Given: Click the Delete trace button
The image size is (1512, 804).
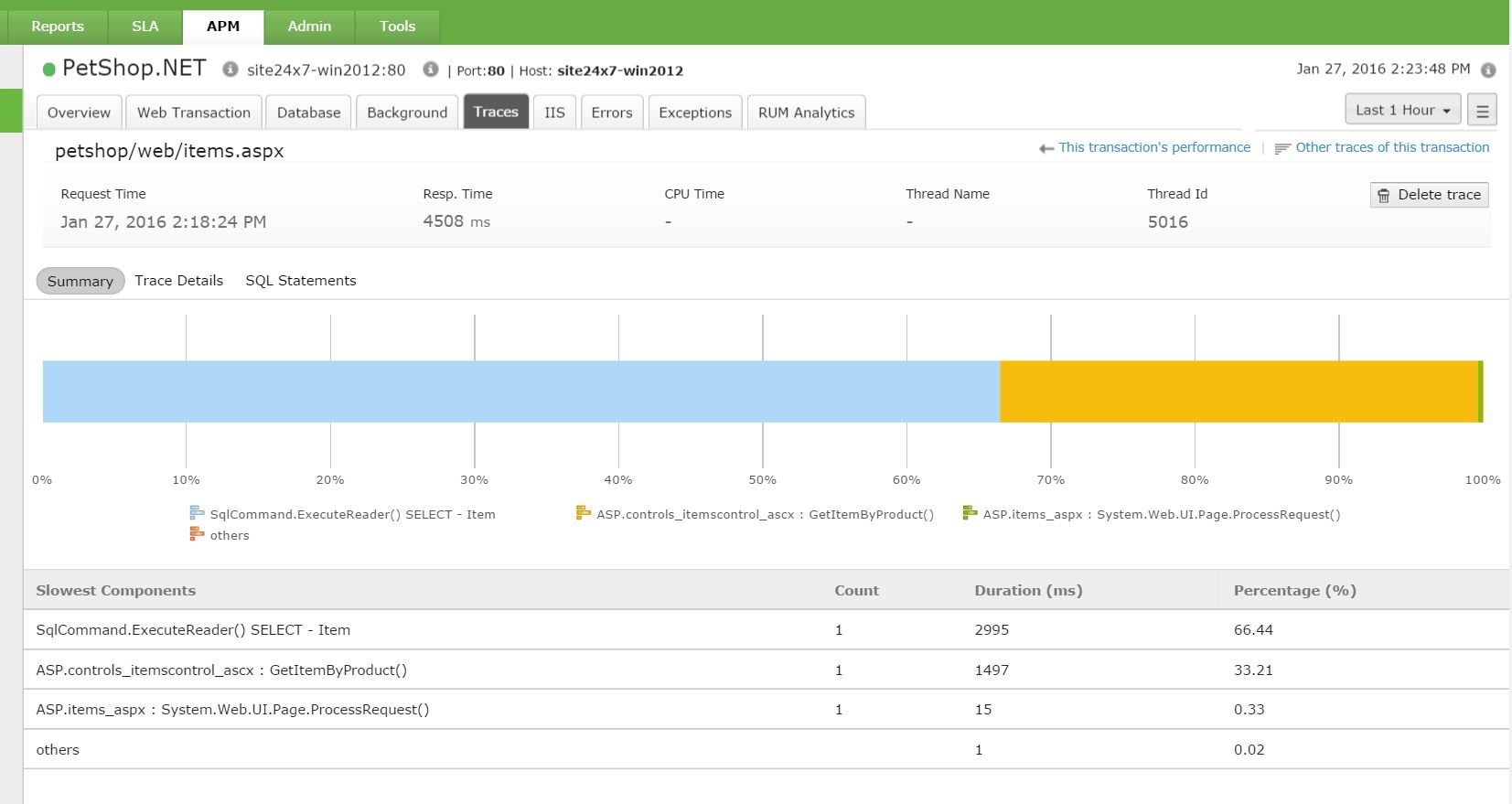Looking at the screenshot, I should [x=1429, y=195].
